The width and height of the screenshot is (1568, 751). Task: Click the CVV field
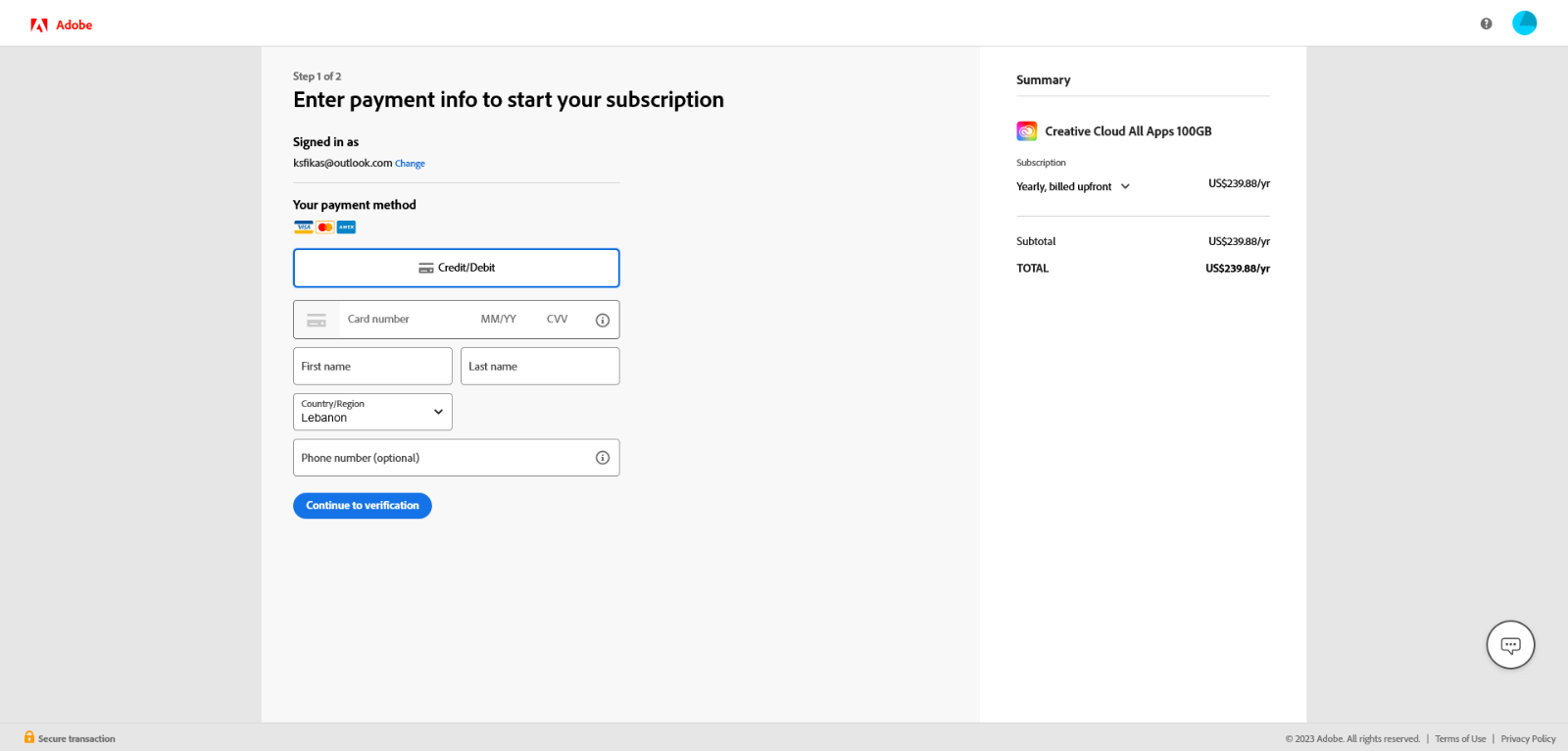click(x=558, y=320)
